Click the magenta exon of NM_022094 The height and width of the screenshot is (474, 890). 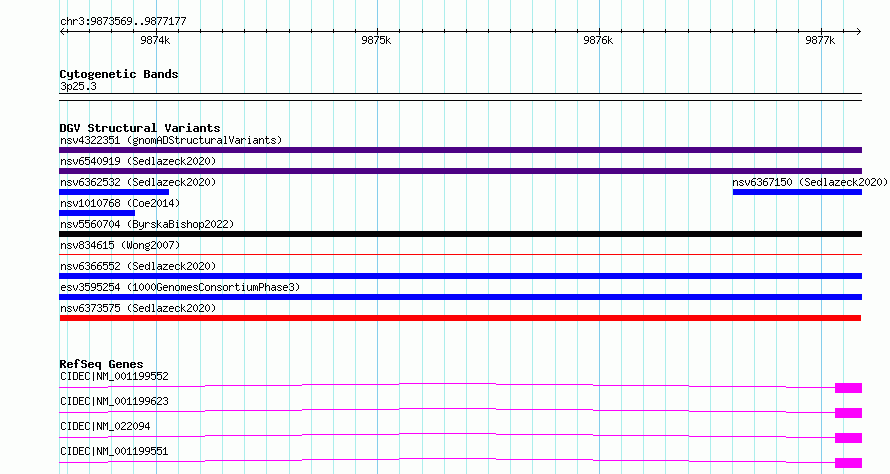point(849,438)
